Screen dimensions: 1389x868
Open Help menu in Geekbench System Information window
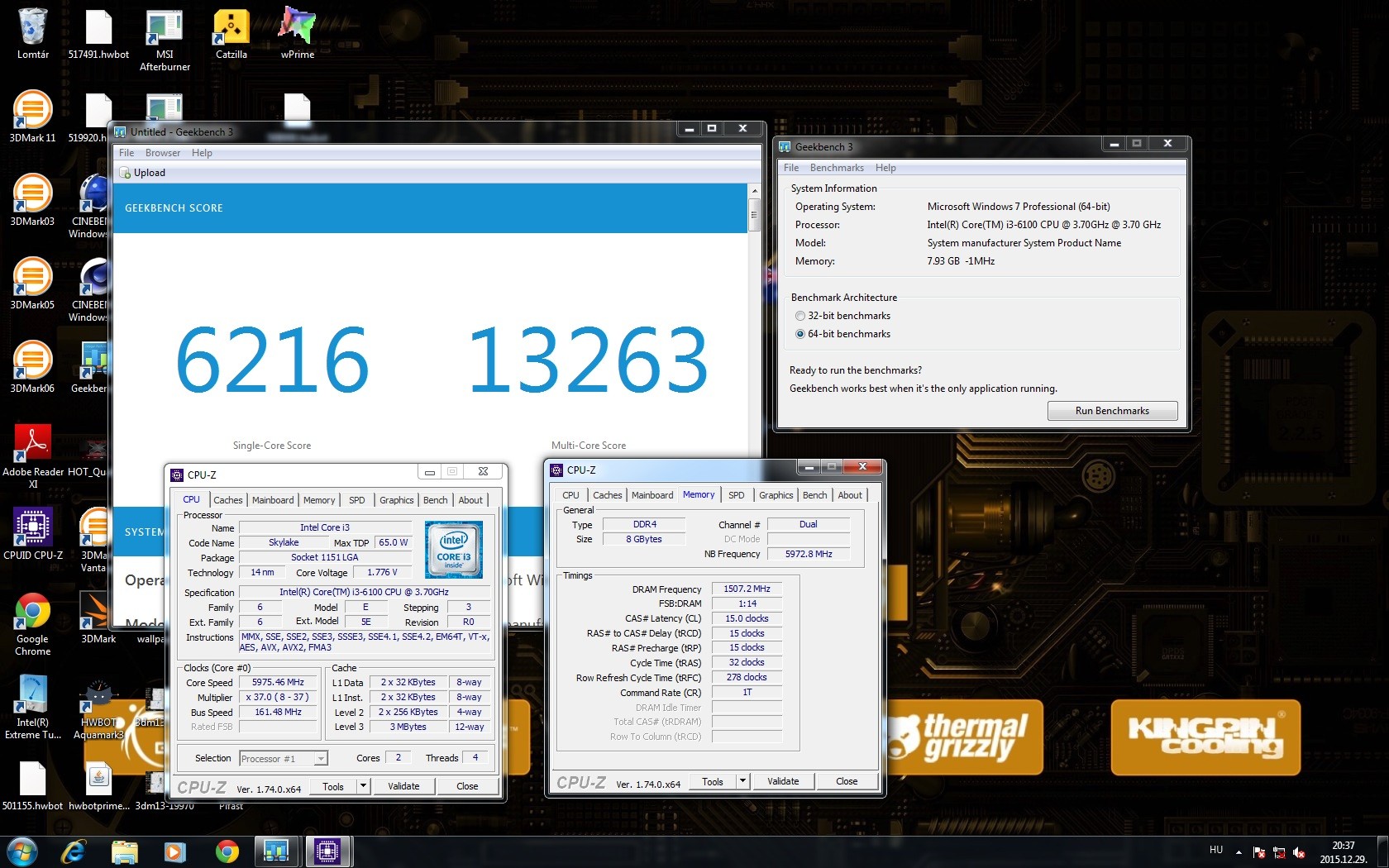[x=885, y=168]
